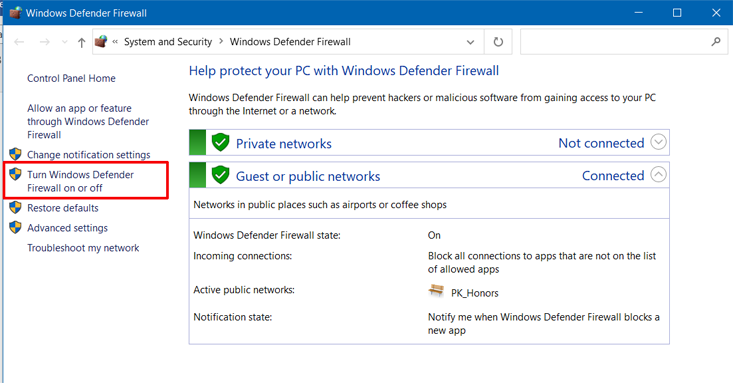Viewport: 733px width, 383px height.
Task: Click the System and Security breadcrumb
Action: coord(168,42)
